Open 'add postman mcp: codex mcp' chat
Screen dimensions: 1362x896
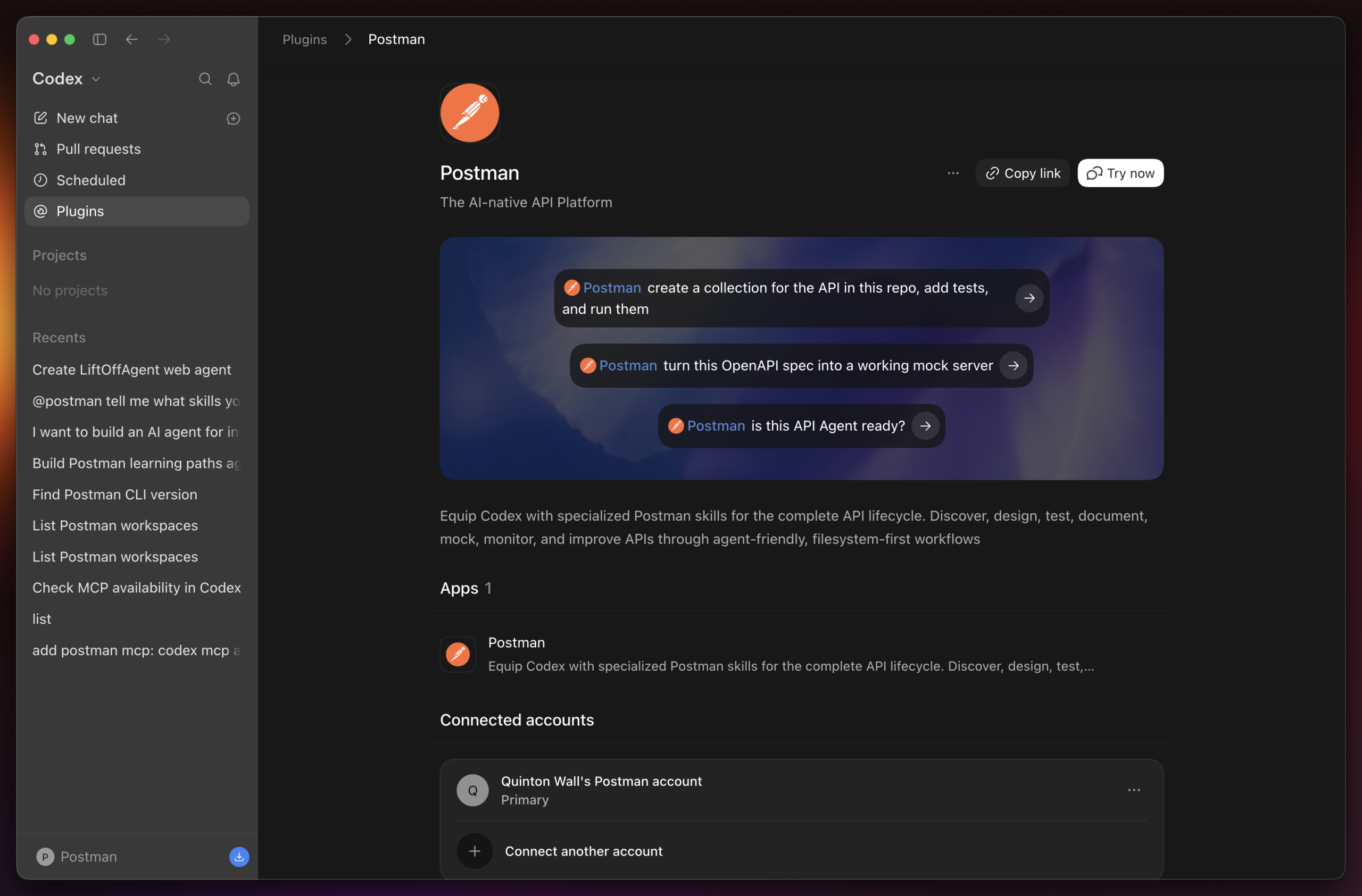[137, 651]
